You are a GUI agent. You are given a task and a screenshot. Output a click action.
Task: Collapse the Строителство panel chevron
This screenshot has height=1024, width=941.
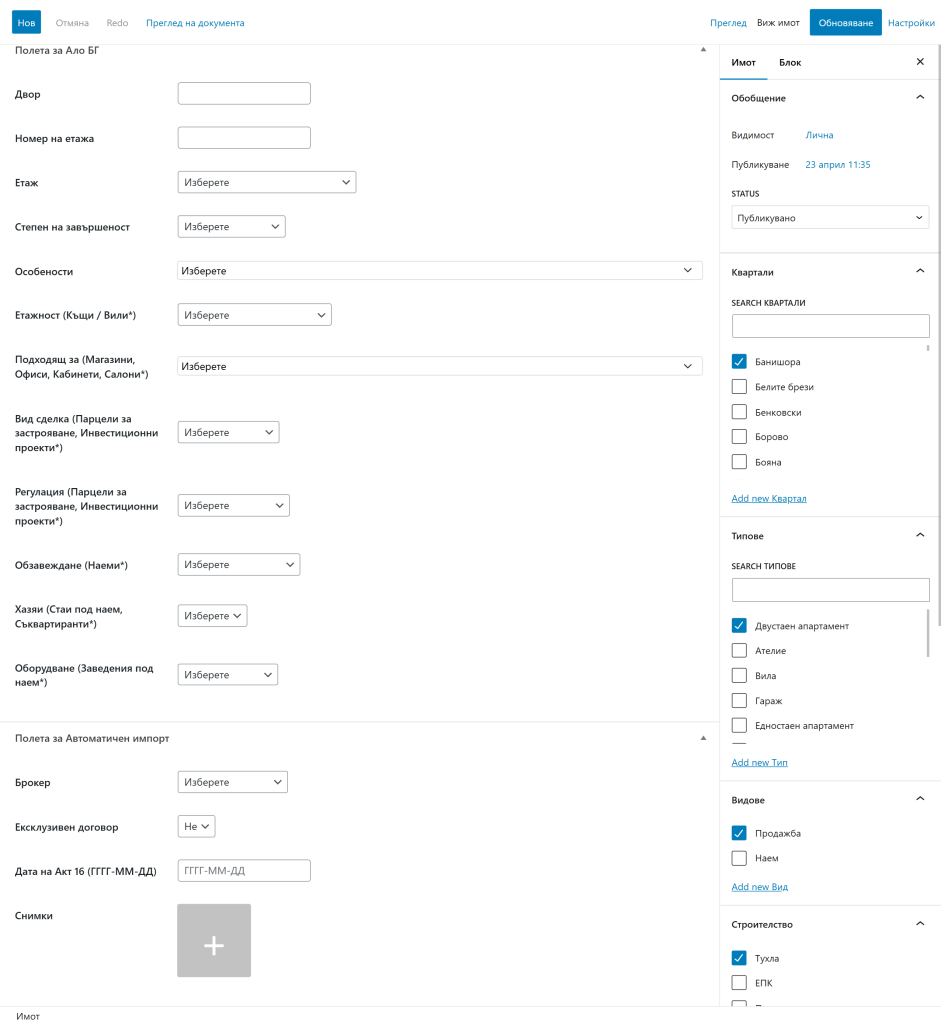[x=920, y=924]
